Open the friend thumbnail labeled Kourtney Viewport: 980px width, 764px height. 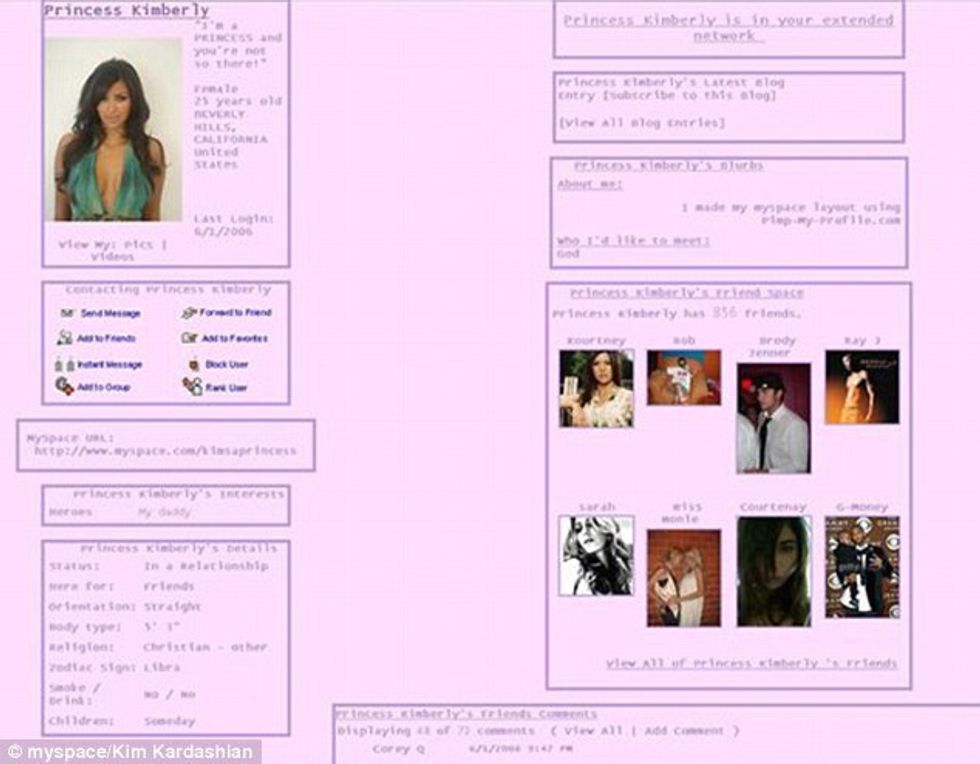pos(596,388)
